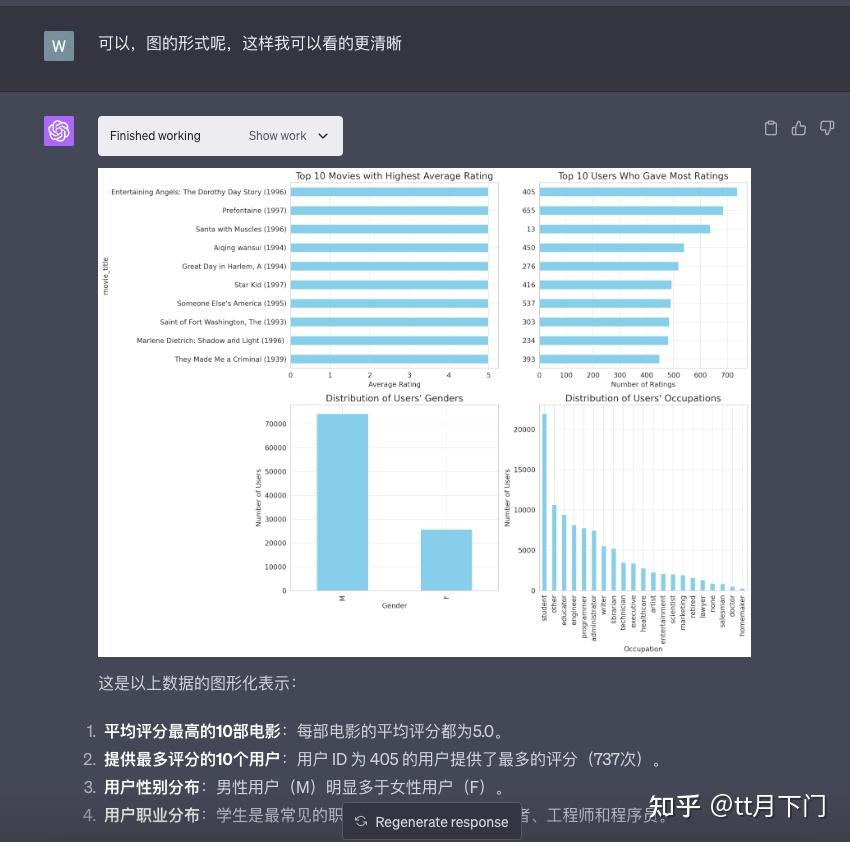Click the bar for user 393
850x842 pixels.
tap(599, 359)
